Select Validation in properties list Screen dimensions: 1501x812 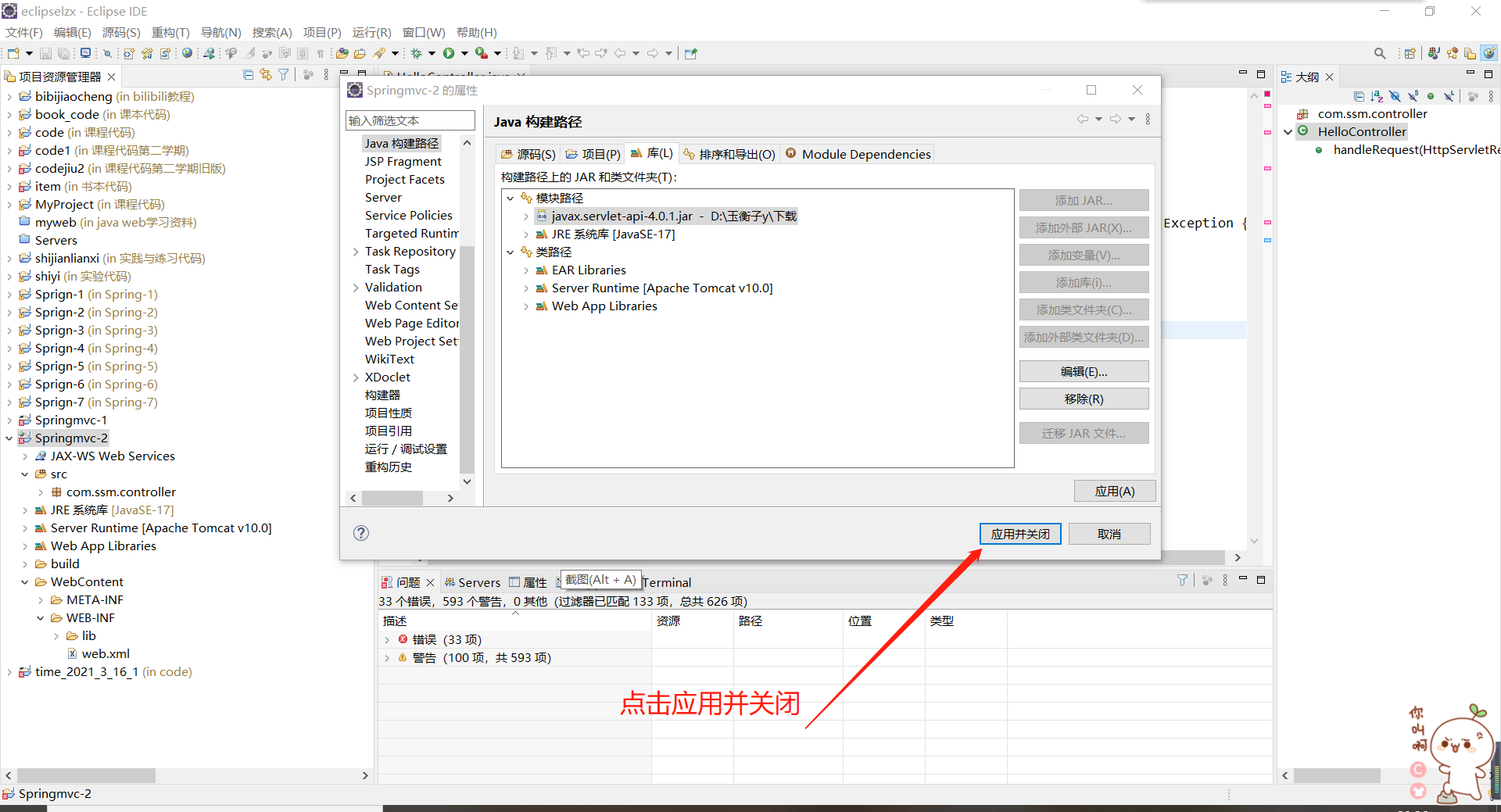pos(393,288)
